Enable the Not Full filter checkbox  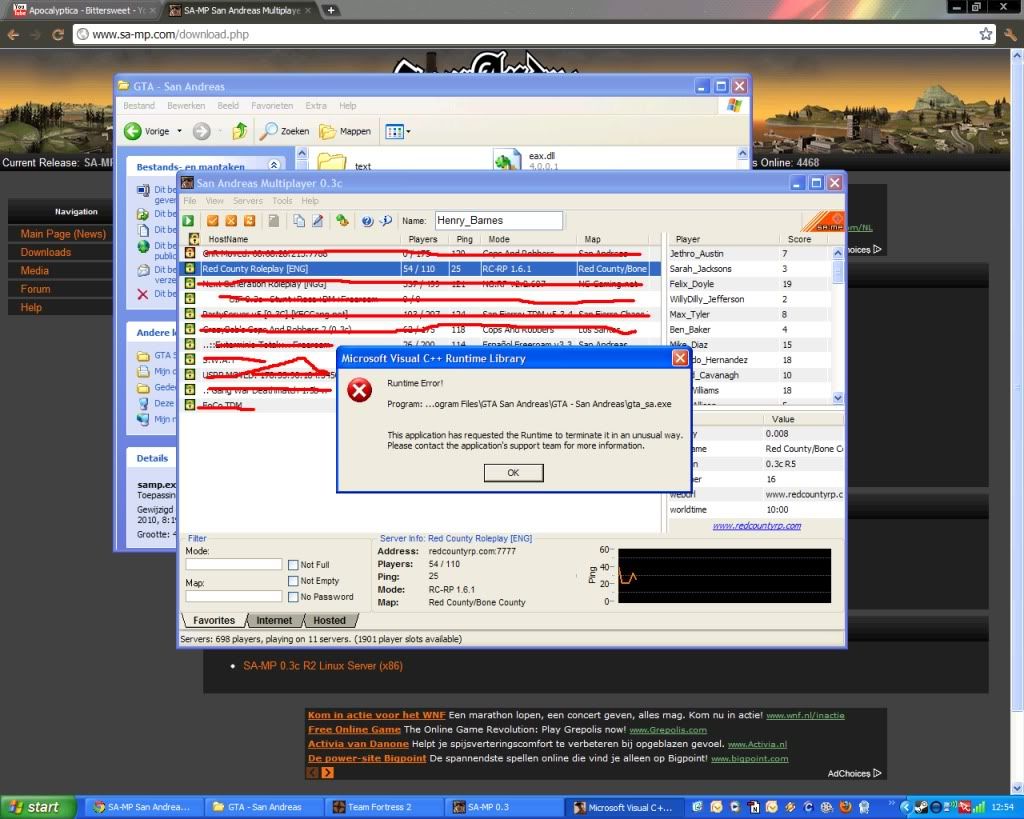coord(293,565)
